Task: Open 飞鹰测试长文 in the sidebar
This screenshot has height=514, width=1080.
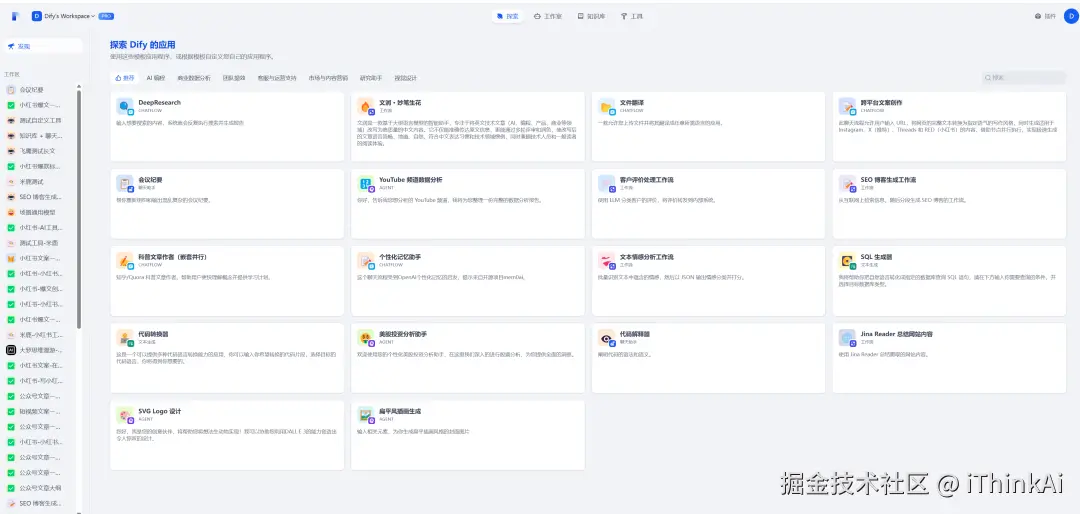Action: (x=39, y=150)
